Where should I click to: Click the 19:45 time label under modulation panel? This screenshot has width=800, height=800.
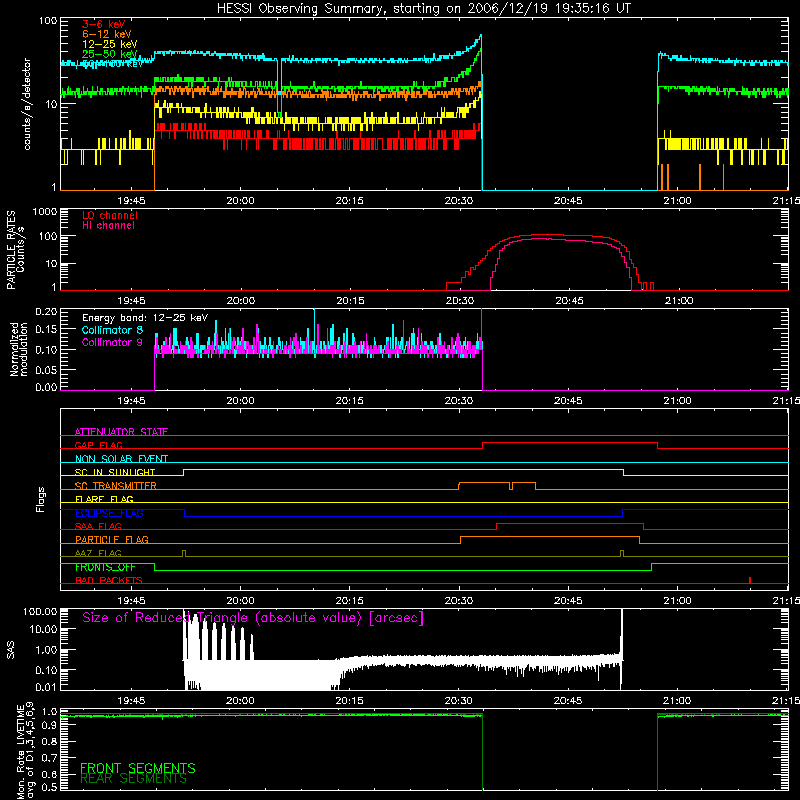pos(132,401)
